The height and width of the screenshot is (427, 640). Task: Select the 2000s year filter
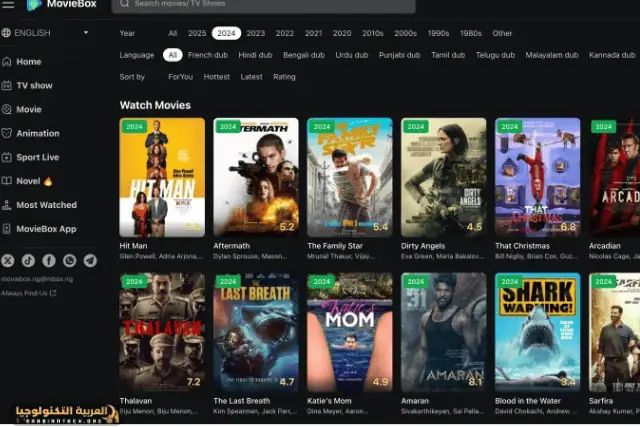[405, 33]
